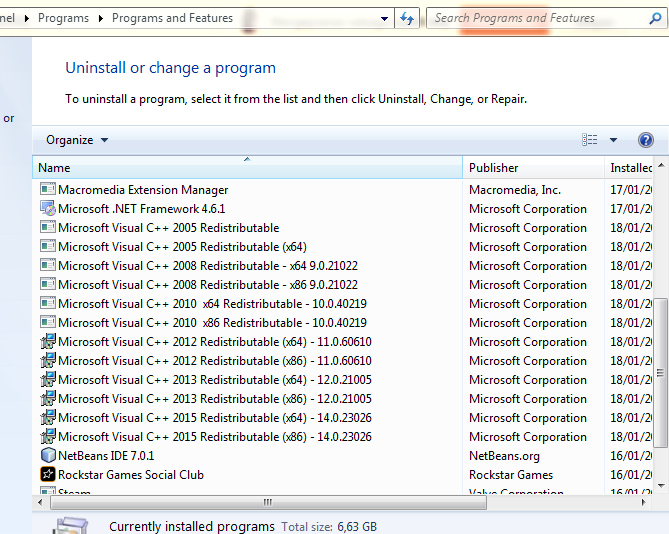Click the Macromedia, Inc. publisher cell
This screenshot has width=669, height=534.
[515, 189]
